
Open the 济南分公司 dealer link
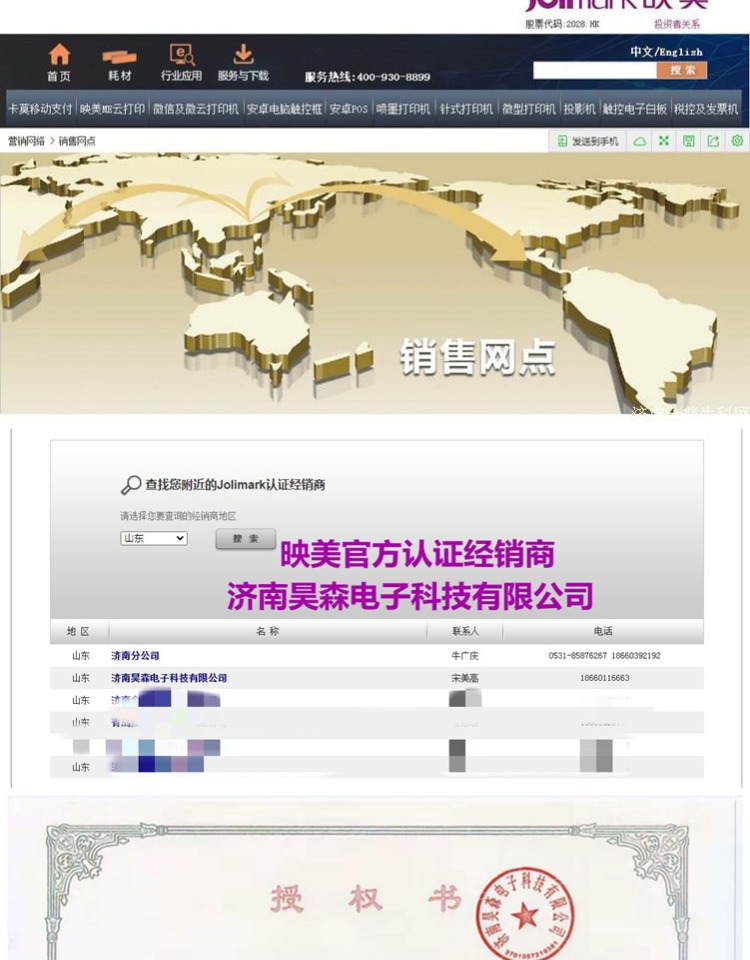coord(135,656)
